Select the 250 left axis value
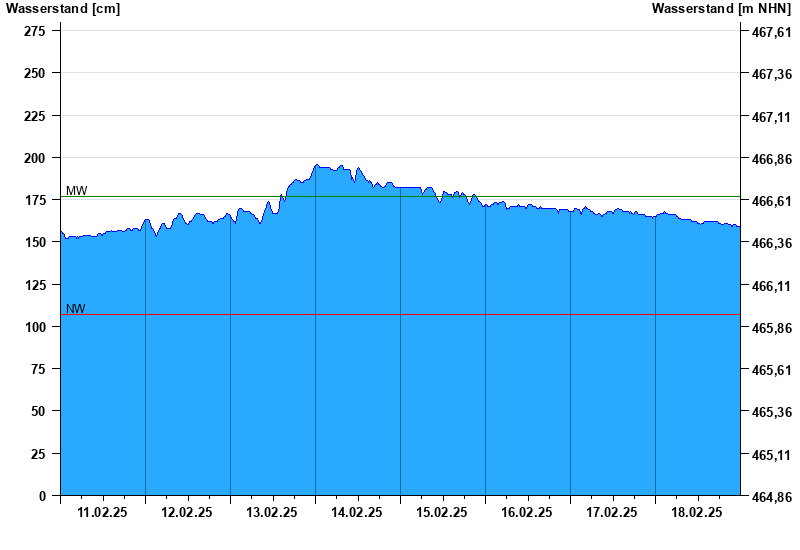The width and height of the screenshot is (800, 550). point(35,73)
